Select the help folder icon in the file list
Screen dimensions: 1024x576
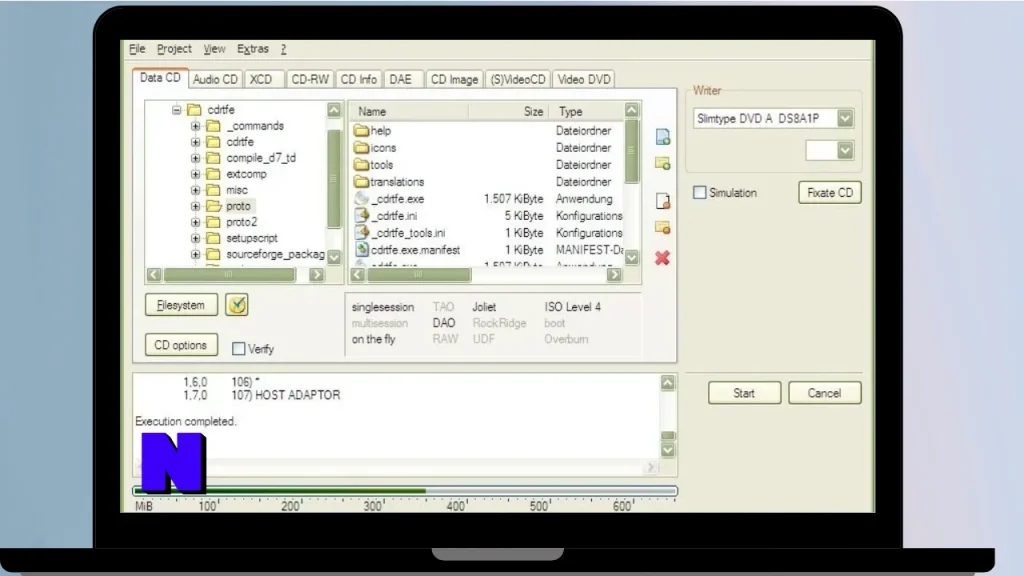361,131
